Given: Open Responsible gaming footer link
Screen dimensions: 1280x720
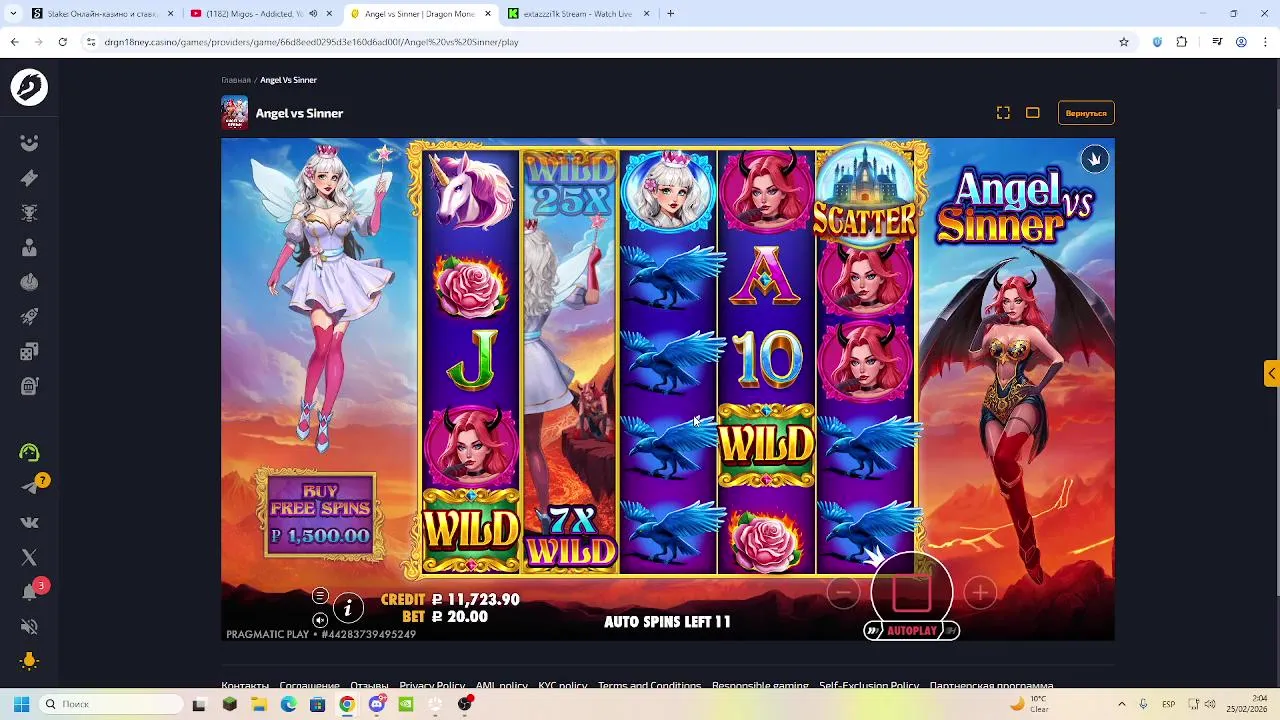Looking at the screenshot, I should pyautogui.click(x=760, y=686).
